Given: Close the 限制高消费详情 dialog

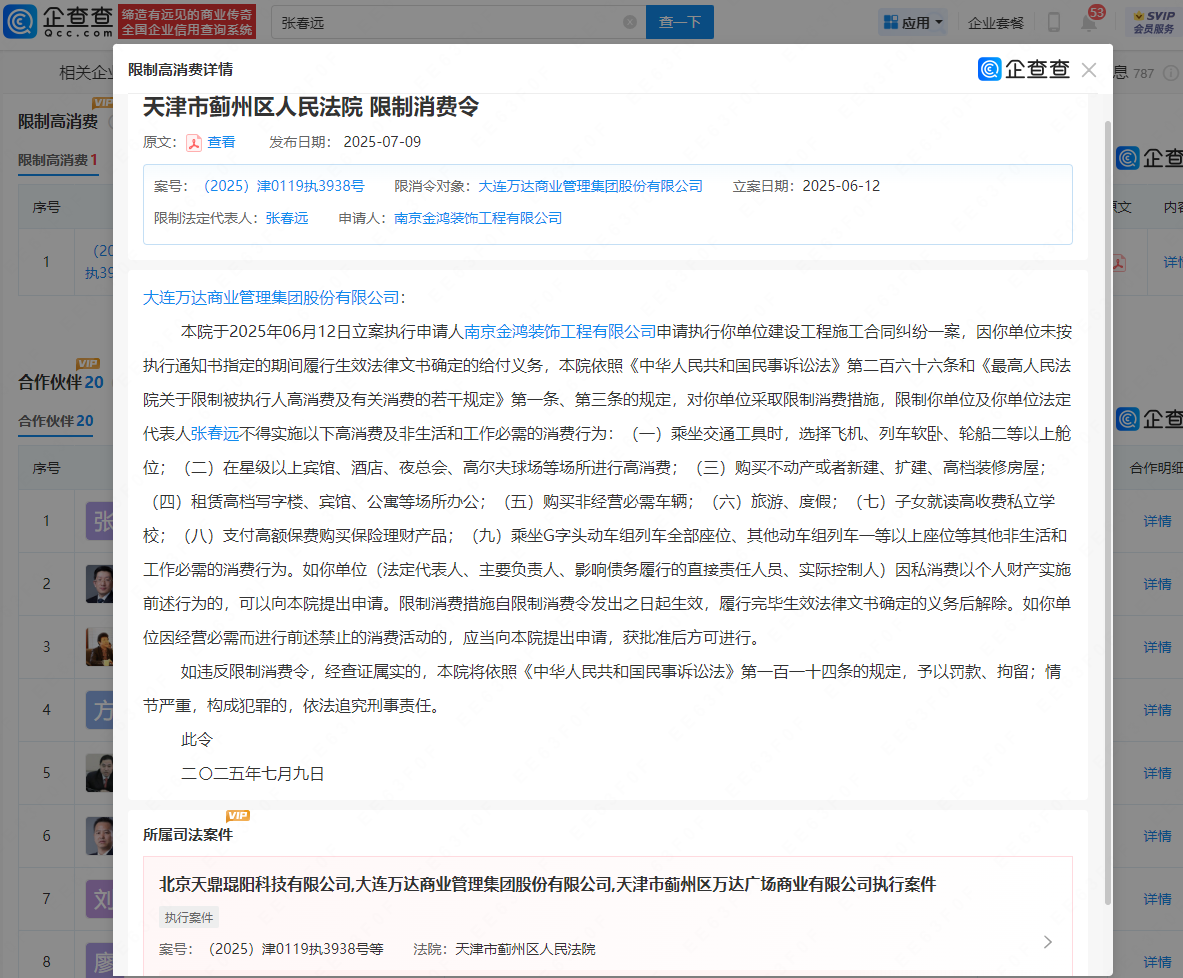Looking at the screenshot, I should [1089, 69].
